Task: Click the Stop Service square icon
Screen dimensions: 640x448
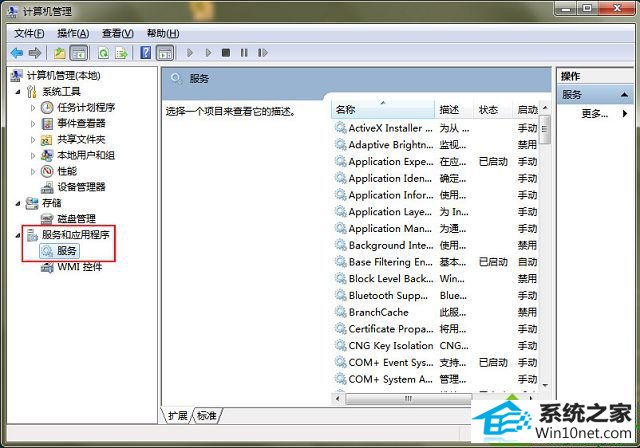Action: point(226,53)
